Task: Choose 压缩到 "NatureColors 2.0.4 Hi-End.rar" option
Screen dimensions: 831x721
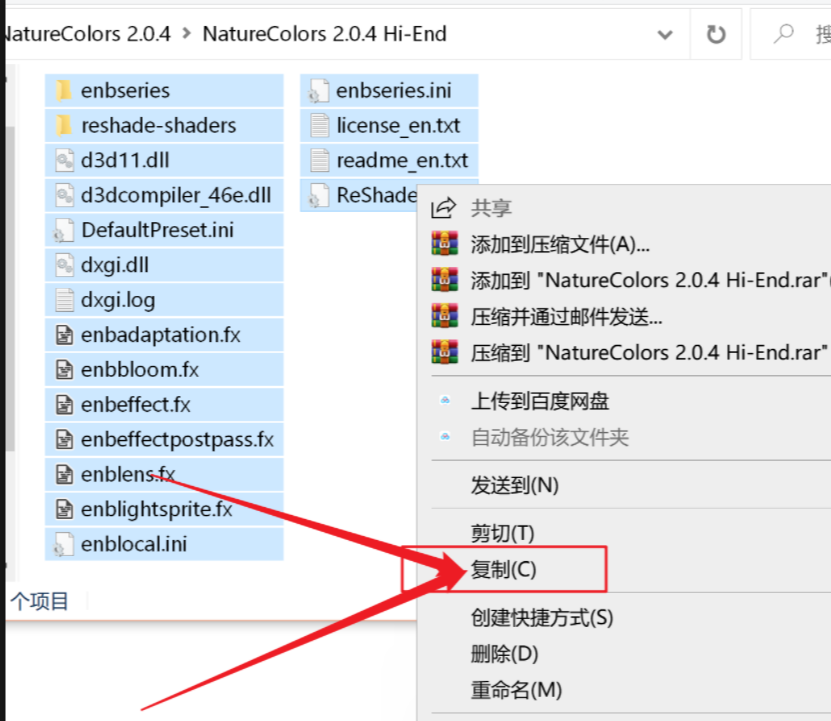Action: tap(650, 353)
